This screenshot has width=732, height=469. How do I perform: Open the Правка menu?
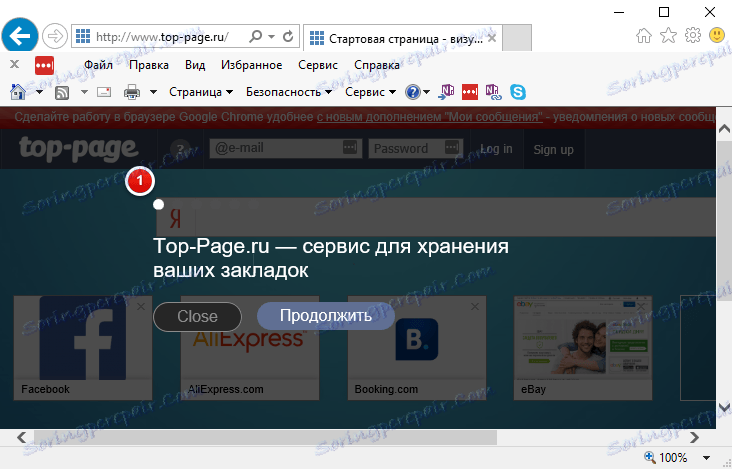coord(149,65)
